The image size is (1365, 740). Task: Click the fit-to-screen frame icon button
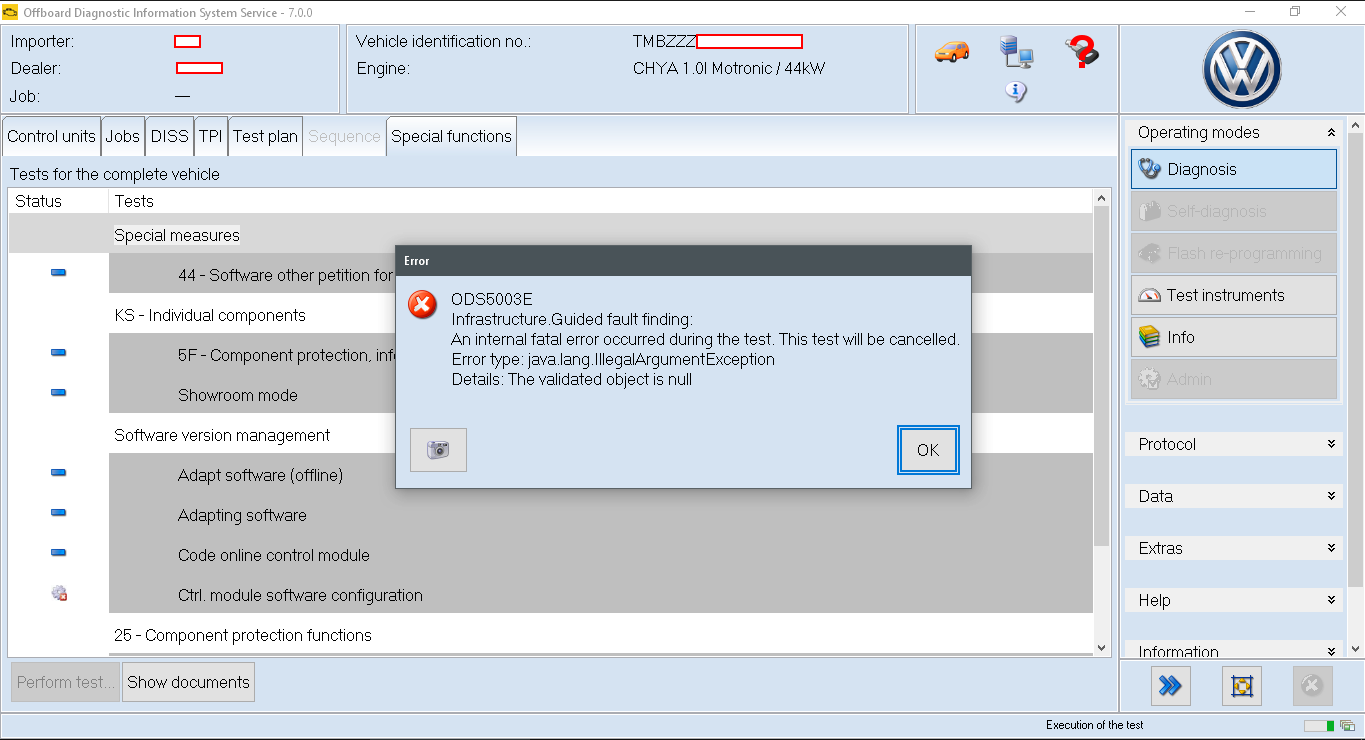[1242, 686]
